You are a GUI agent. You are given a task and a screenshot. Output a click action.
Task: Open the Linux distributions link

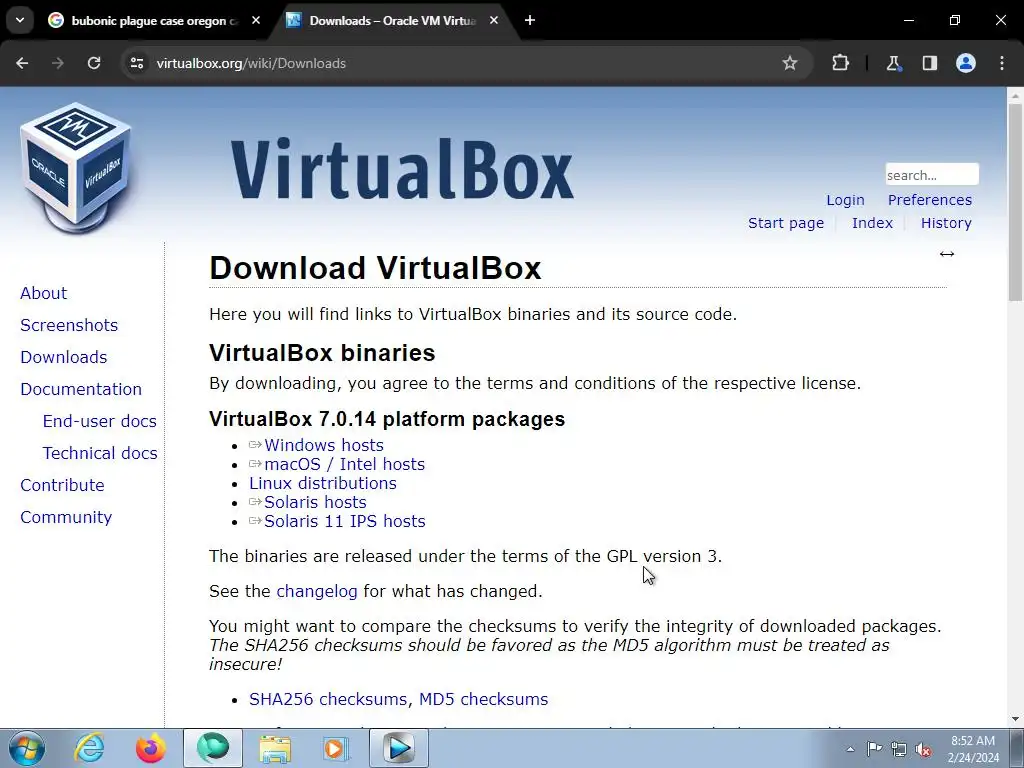[x=323, y=483]
